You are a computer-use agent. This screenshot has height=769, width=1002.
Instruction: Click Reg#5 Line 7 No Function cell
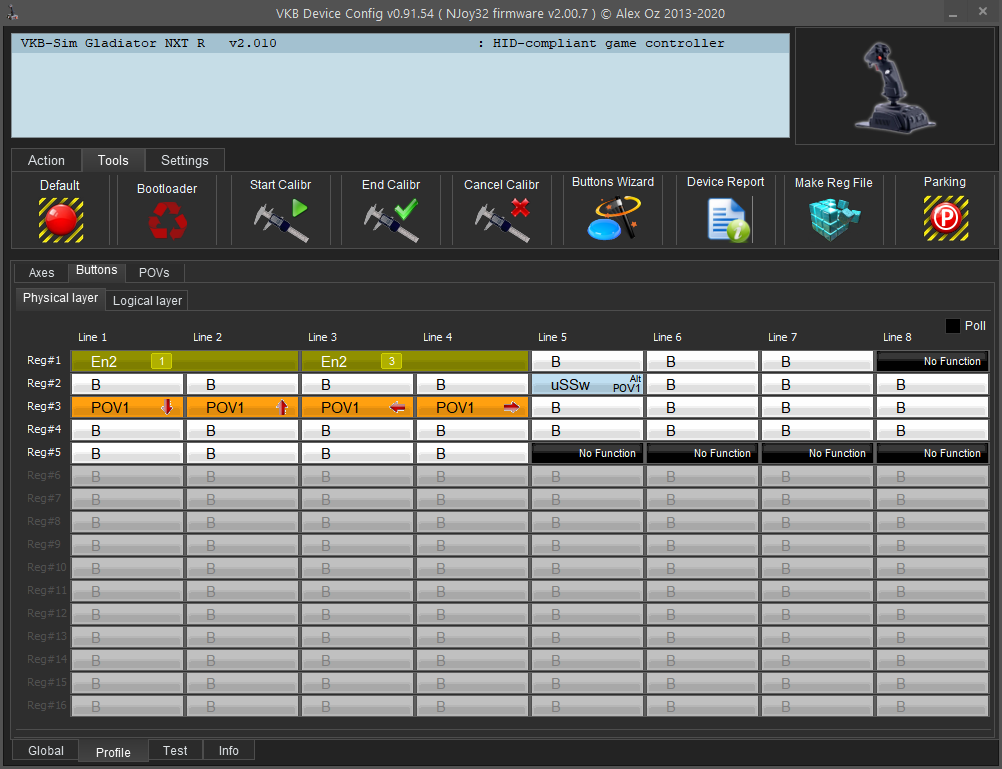[817, 453]
